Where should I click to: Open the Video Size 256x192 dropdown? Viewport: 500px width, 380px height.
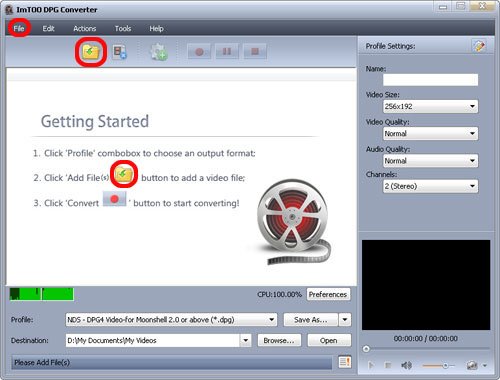(x=430, y=106)
